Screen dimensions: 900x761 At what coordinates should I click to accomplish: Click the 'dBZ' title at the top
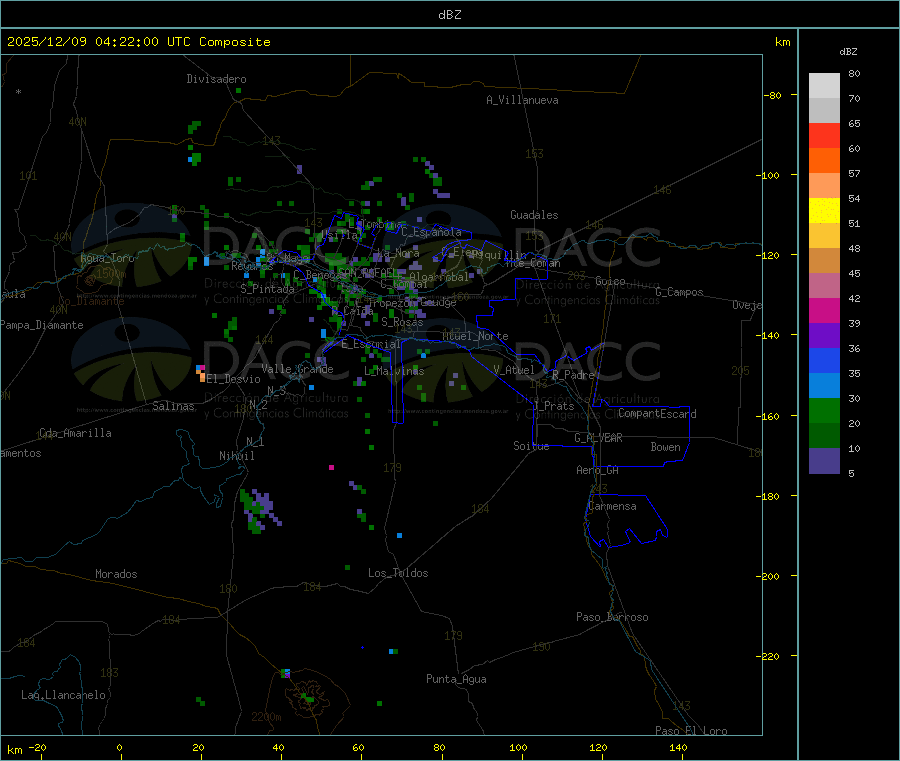click(449, 15)
